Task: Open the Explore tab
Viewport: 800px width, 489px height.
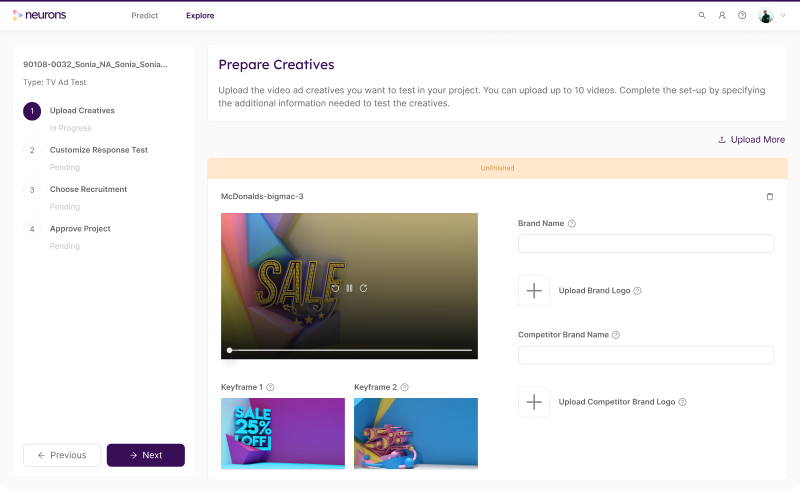Action: 200,15
